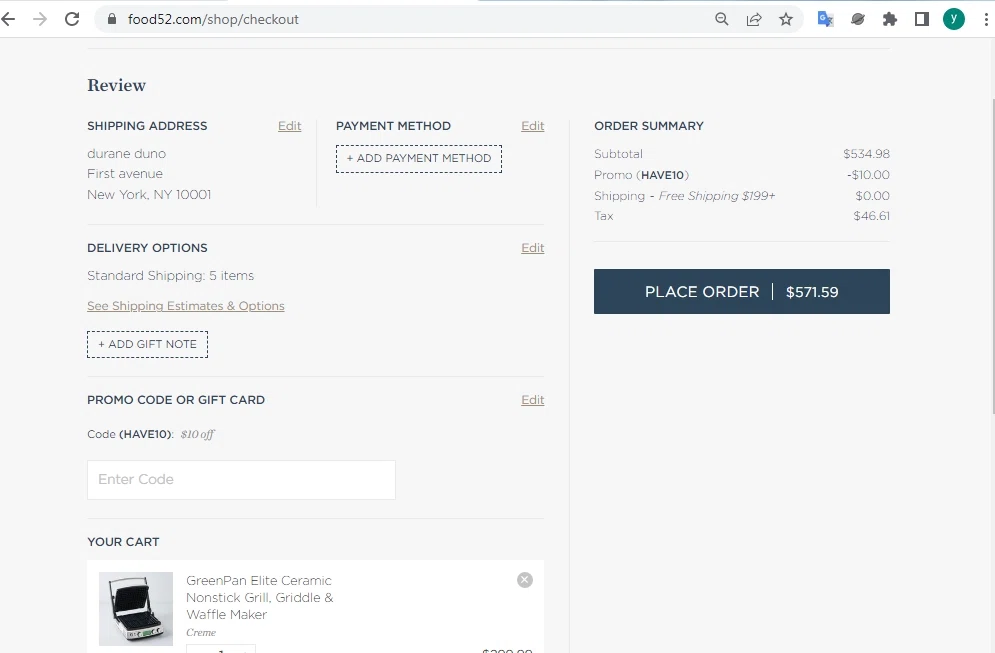The image size is (995, 653).
Task: Select 'Standard Shipping: 5 items' text
Action: click(x=170, y=275)
